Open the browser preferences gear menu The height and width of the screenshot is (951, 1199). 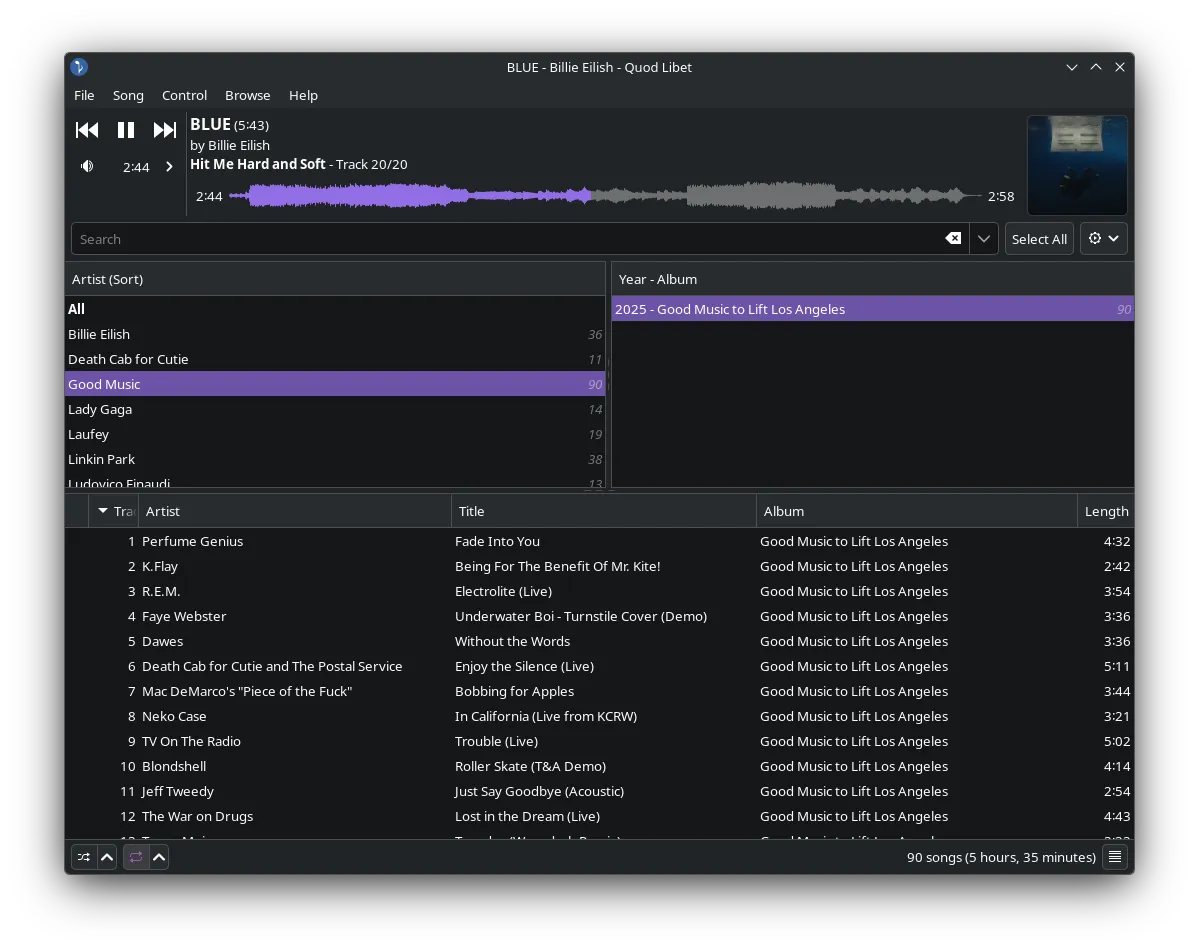(1103, 239)
